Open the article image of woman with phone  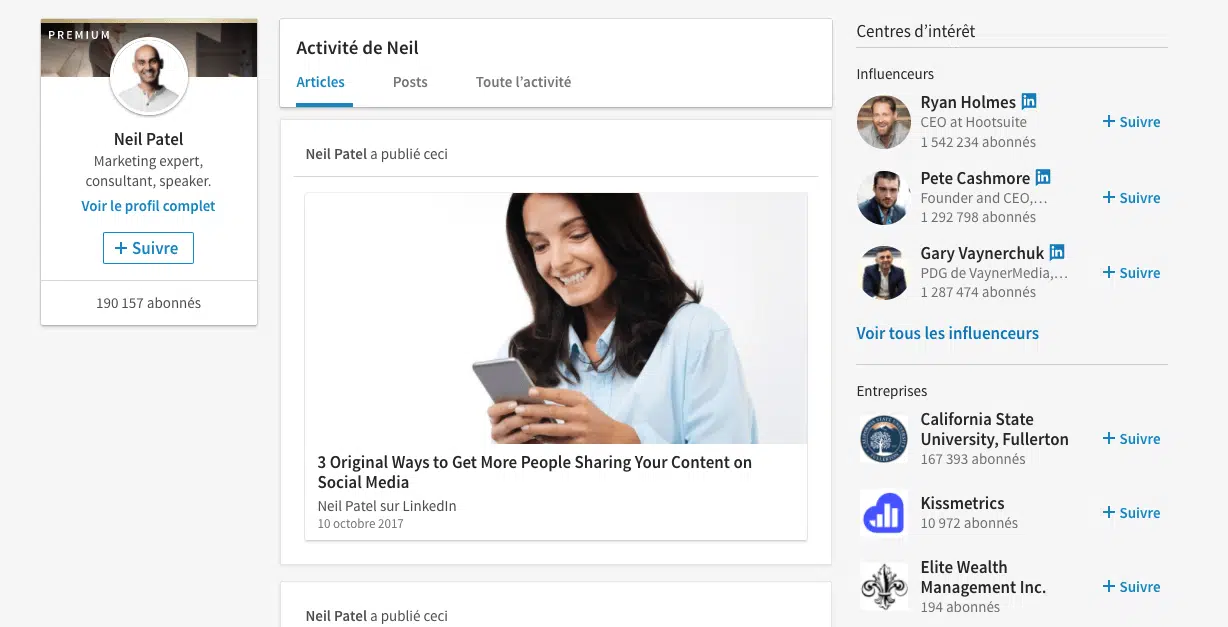[x=556, y=318]
